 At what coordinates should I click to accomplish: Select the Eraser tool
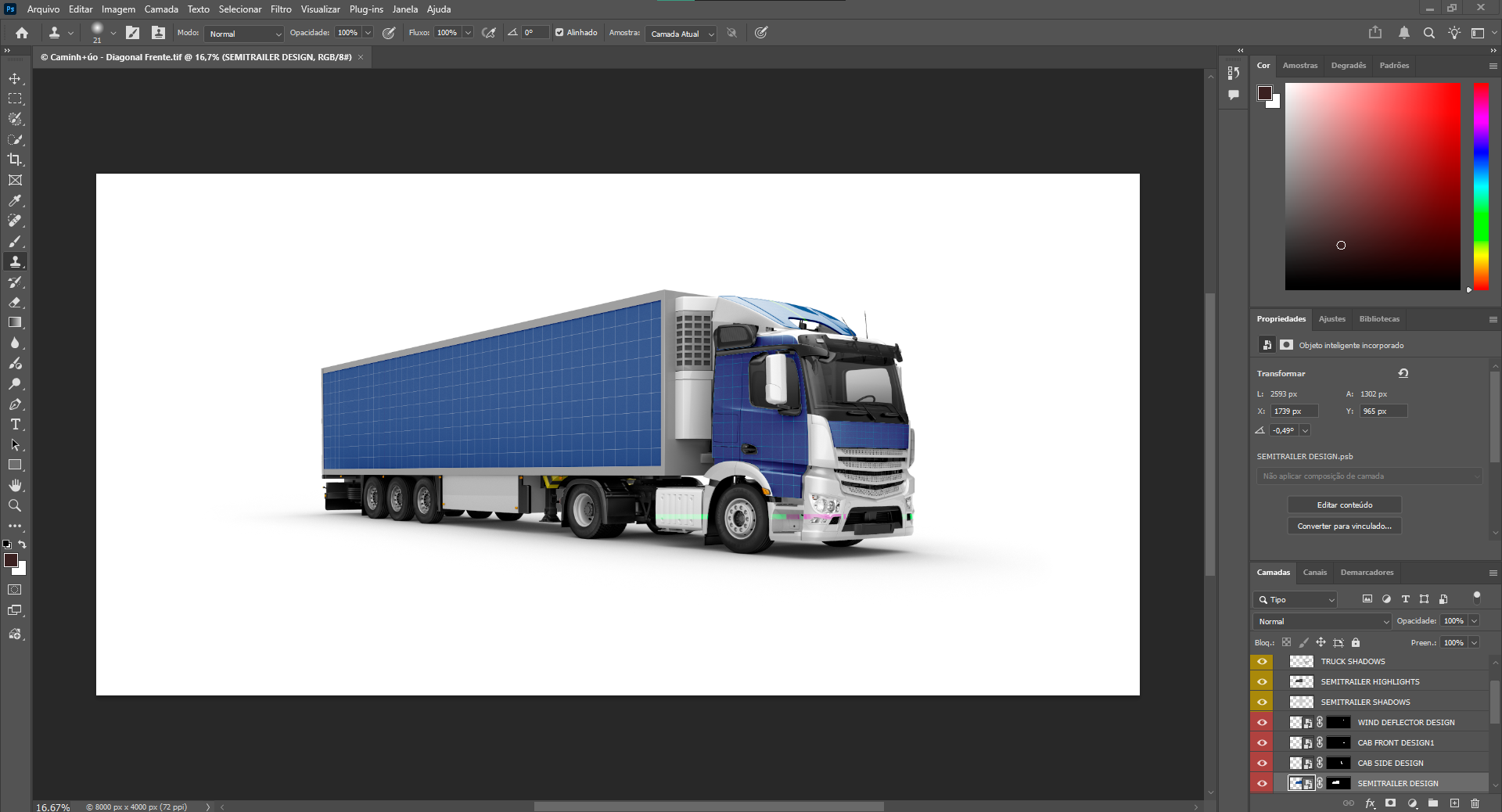point(15,303)
